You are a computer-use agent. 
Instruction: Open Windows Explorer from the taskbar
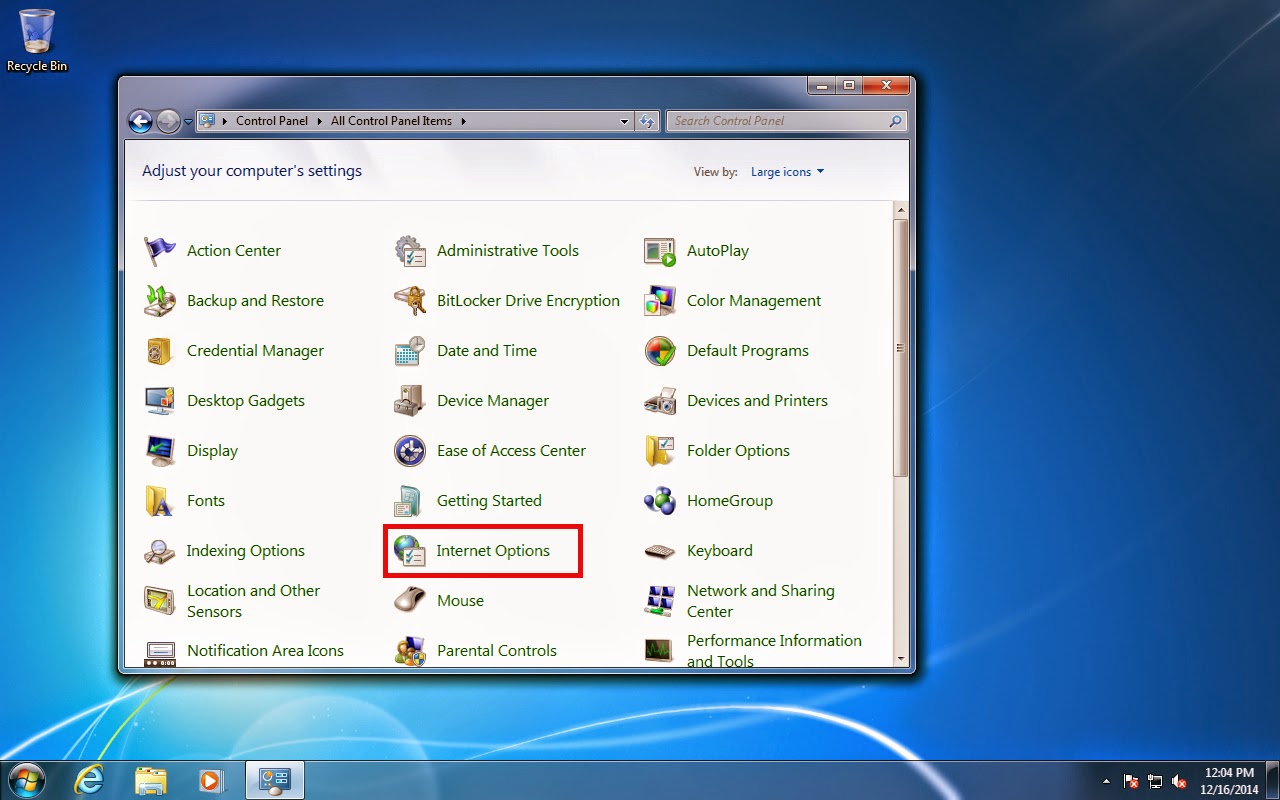[x=150, y=780]
